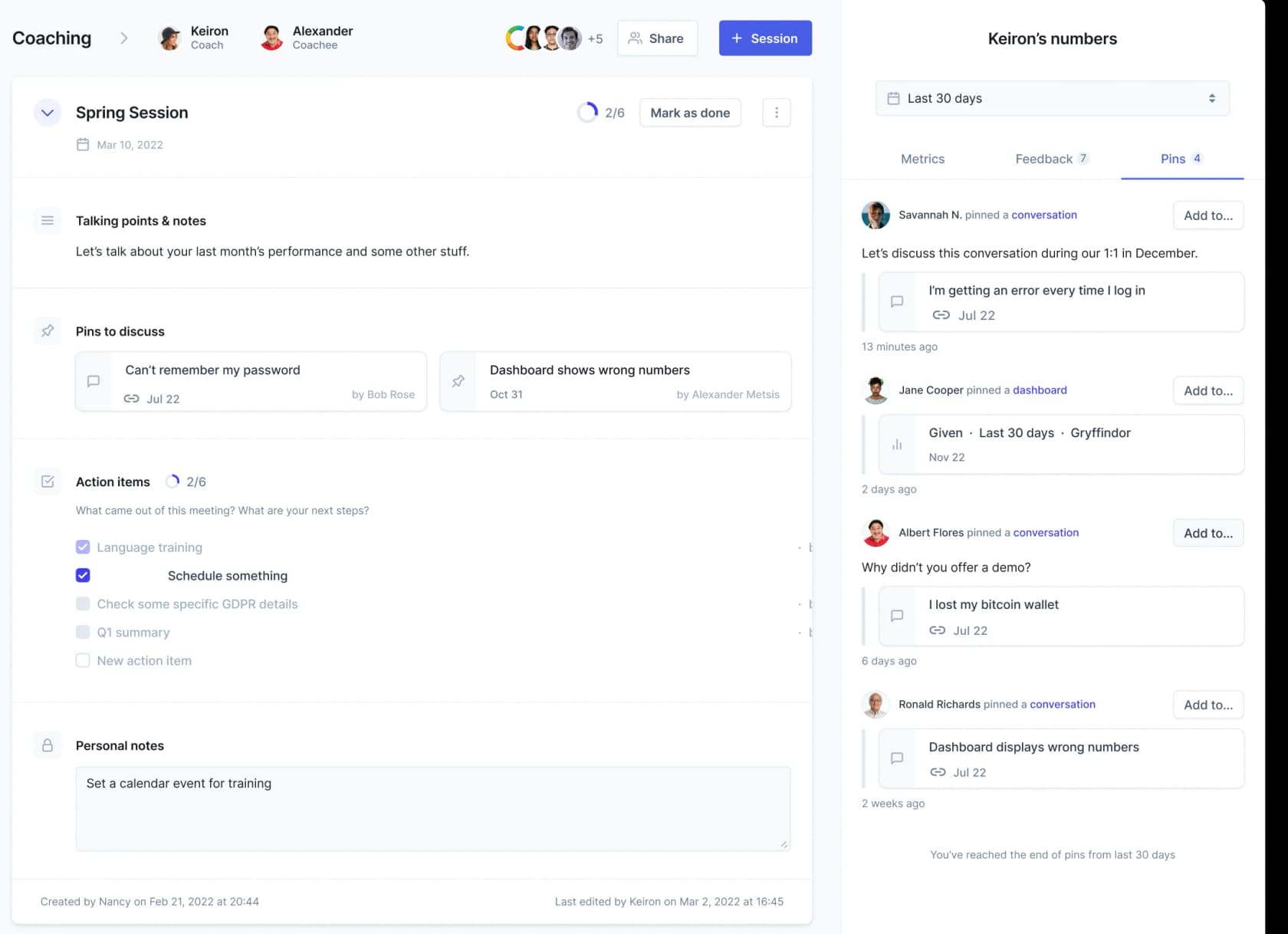Click the Action items 2/6 progress ring
Image resolution: width=1288 pixels, height=934 pixels.
tap(172, 482)
